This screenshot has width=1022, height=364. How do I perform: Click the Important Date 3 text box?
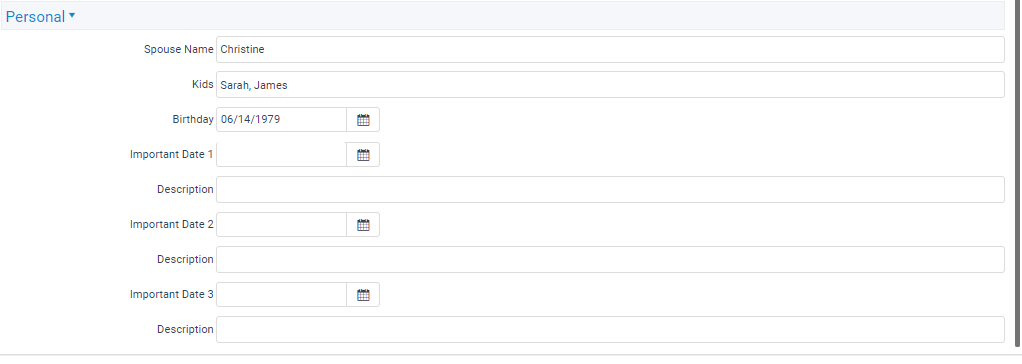tap(282, 295)
